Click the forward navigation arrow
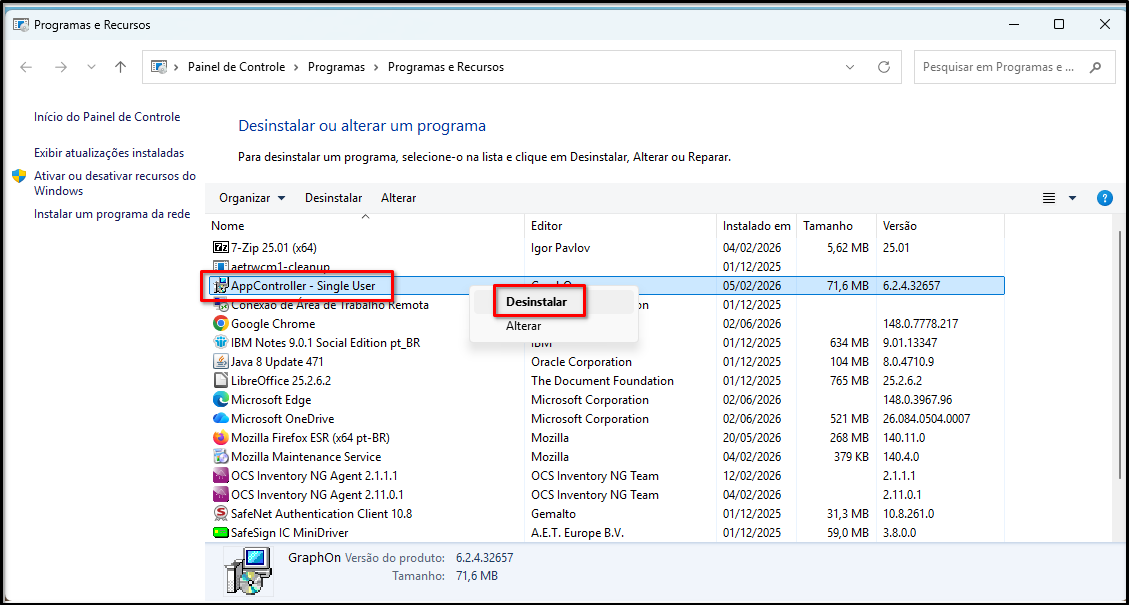Viewport: 1129px width, 605px height. [x=61, y=67]
